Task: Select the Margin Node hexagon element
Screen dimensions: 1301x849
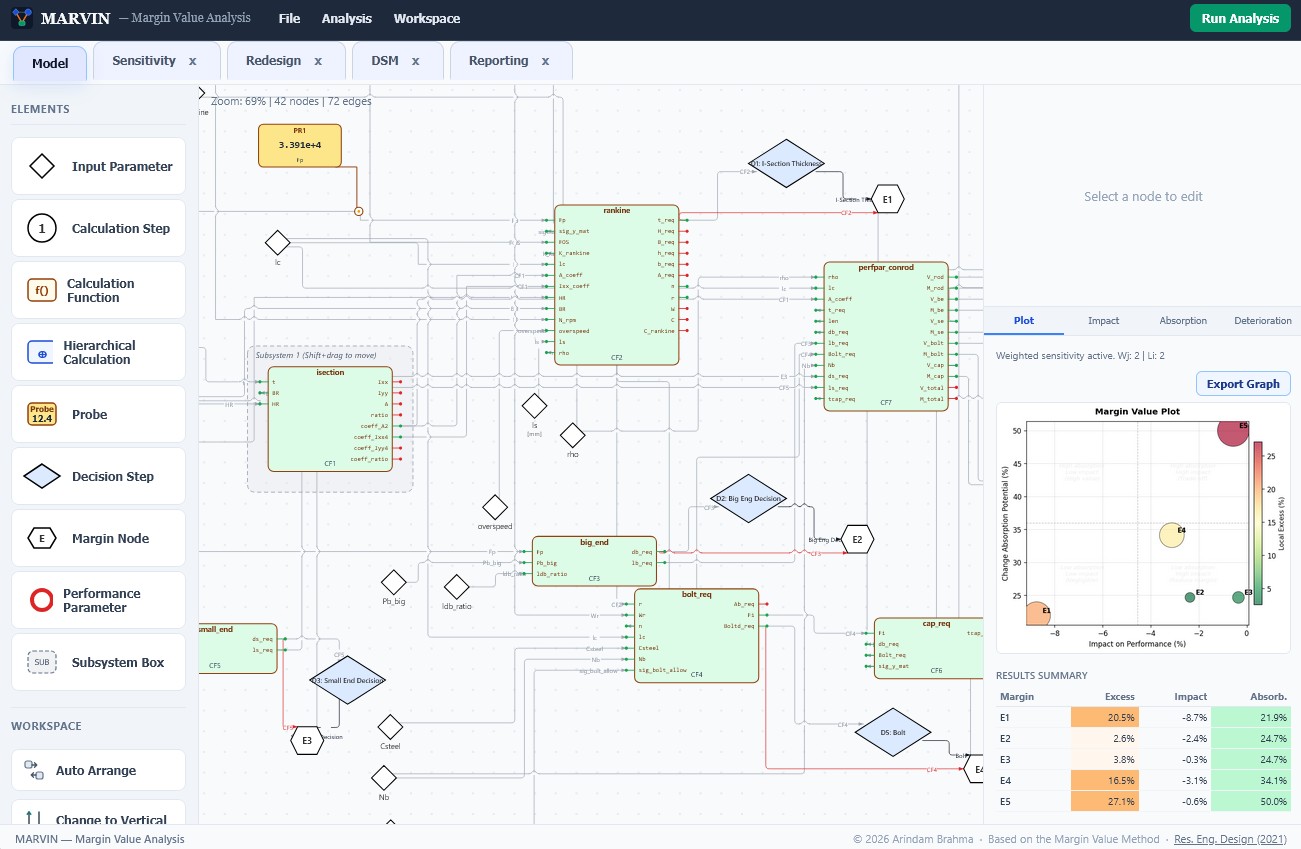Action: [98, 538]
